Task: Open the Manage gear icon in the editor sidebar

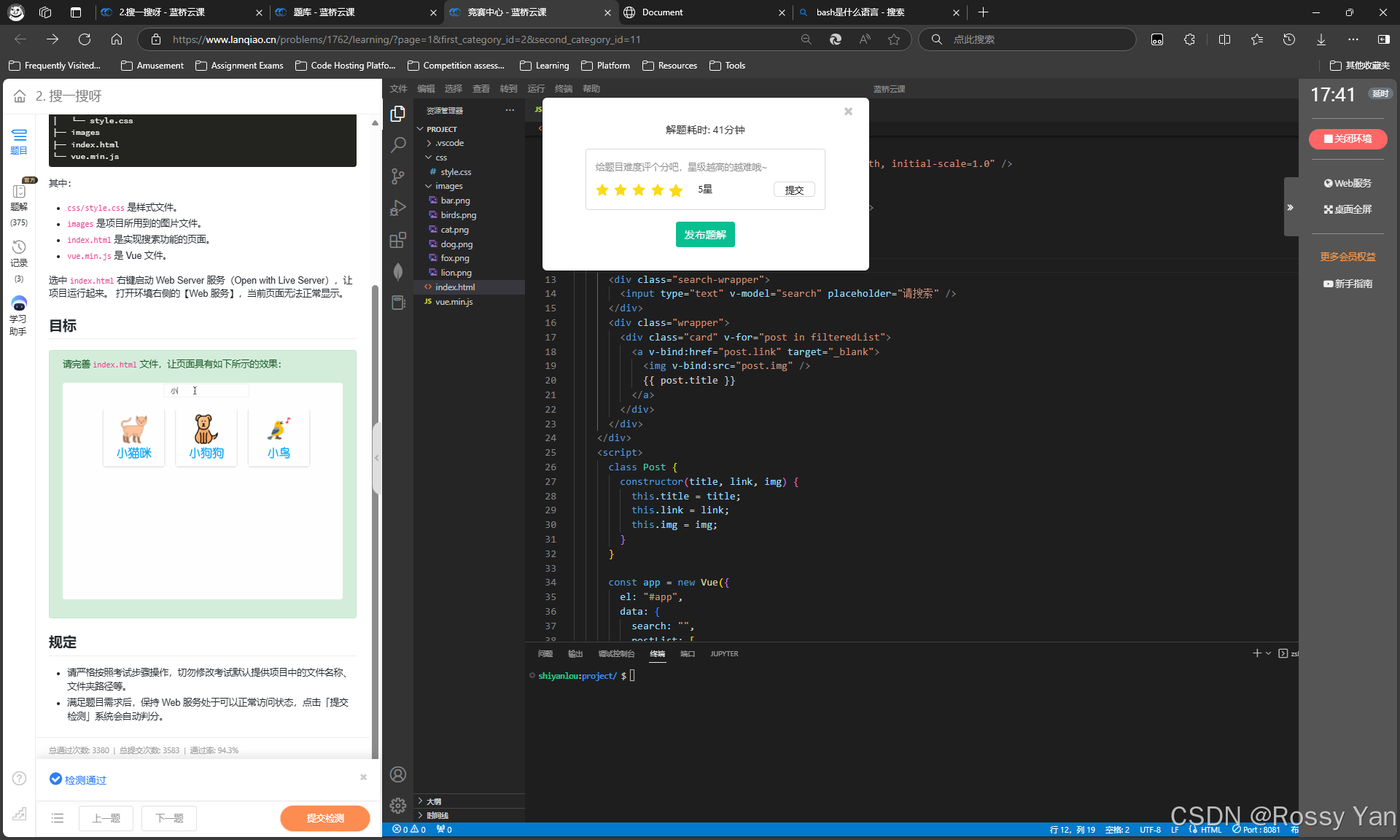Action: point(398,805)
